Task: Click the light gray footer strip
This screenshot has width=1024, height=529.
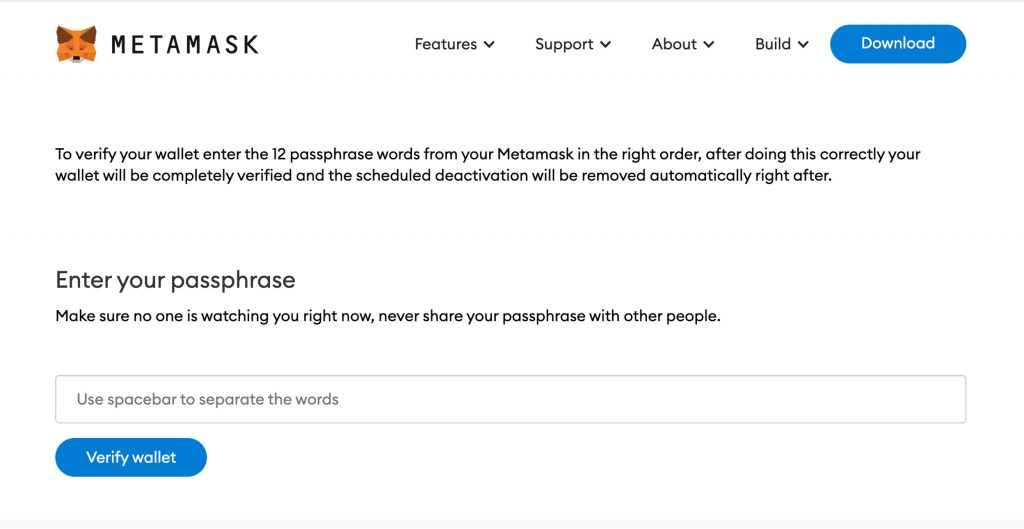Action: point(512,523)
